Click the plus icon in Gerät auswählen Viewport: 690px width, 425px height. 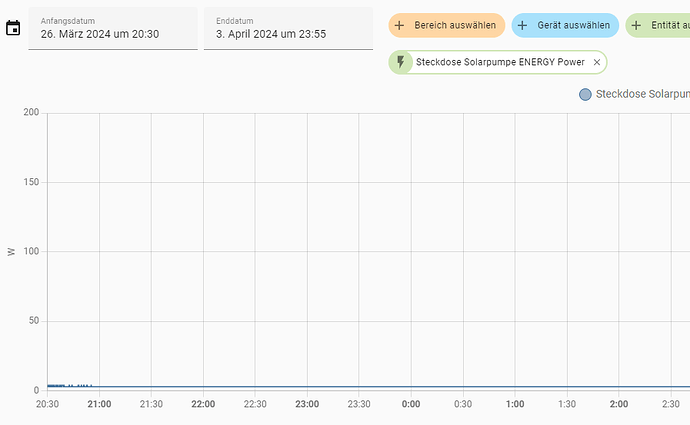pos(522,25)
